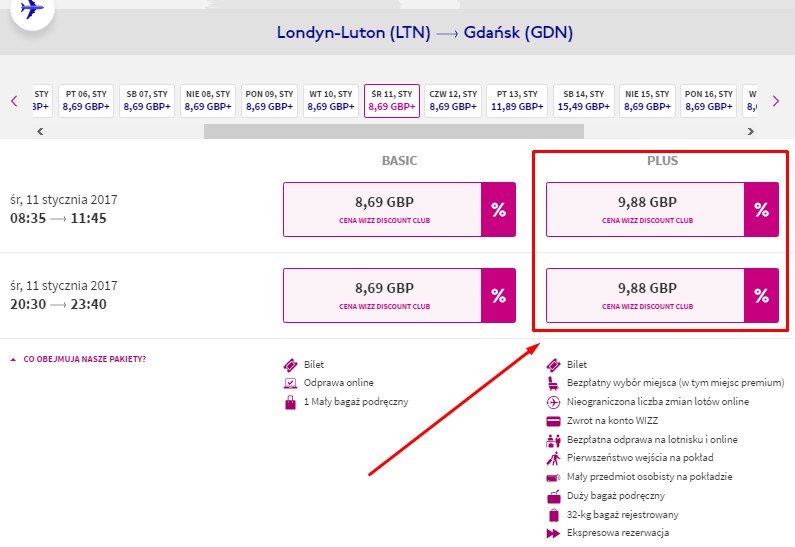795x547 pixels.
Task: Click the percent icon for 20:30 BASIC fare
Action: pos(498,295)
